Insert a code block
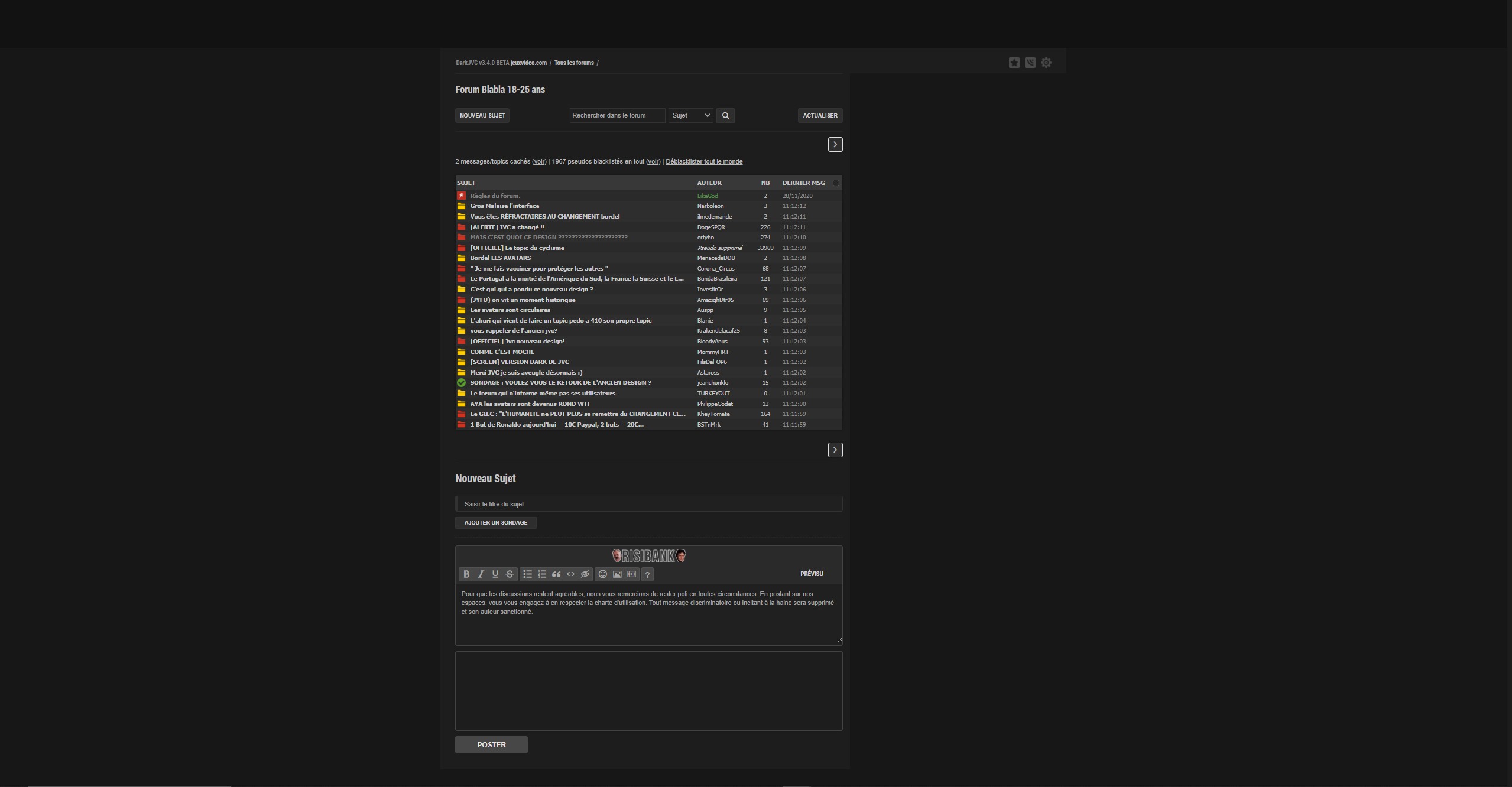1512x787 pixels. tap(570, 574)
